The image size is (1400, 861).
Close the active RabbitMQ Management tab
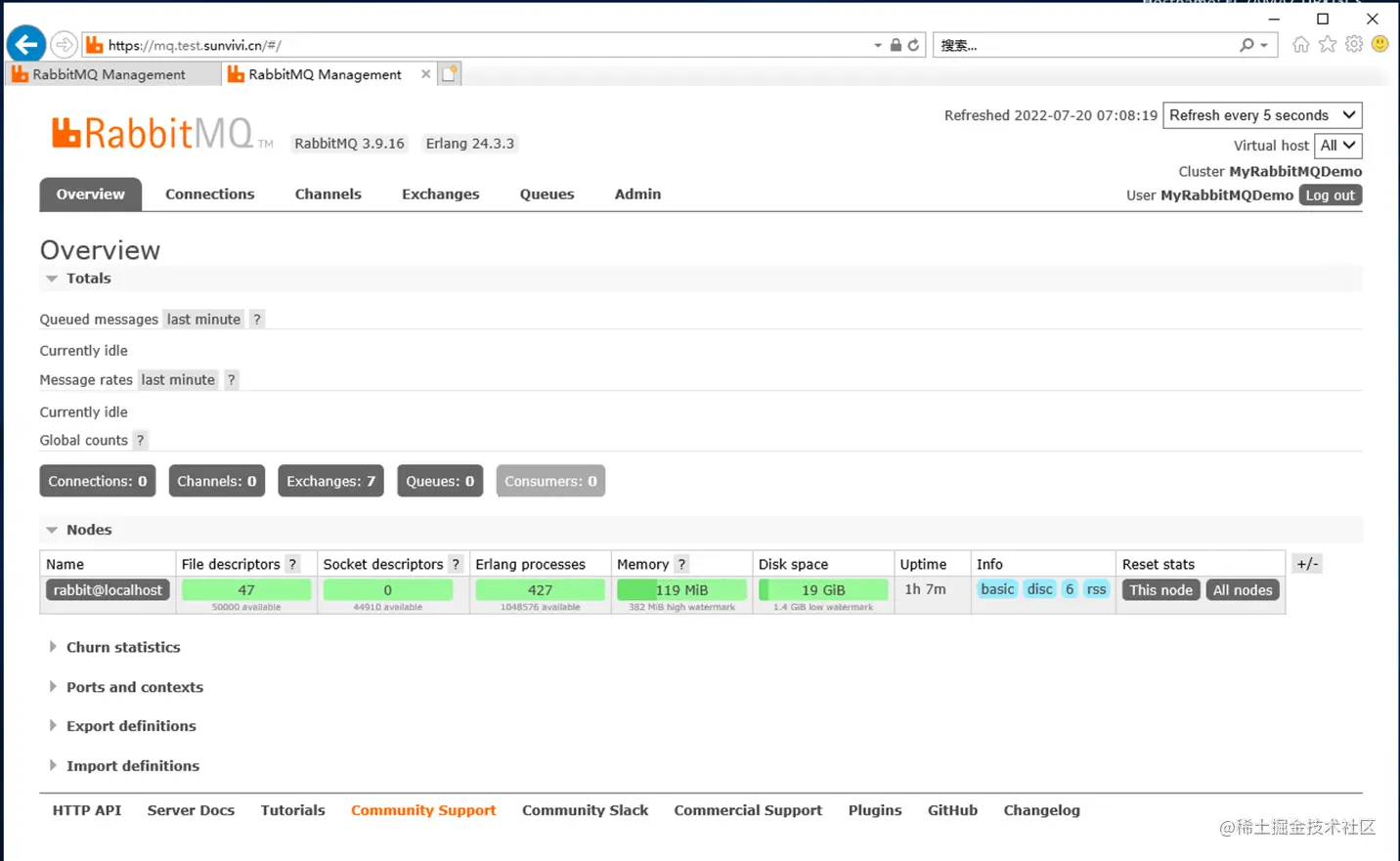425,74
